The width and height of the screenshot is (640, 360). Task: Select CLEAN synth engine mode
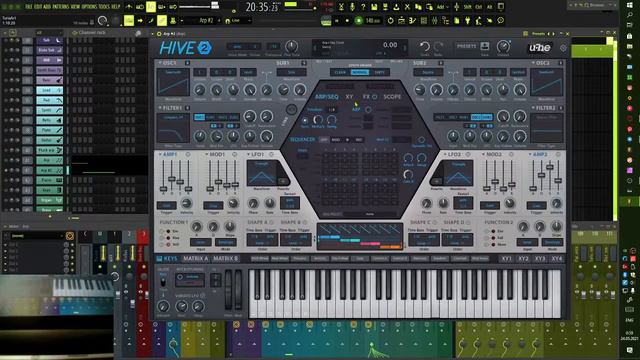coord(340,72)
